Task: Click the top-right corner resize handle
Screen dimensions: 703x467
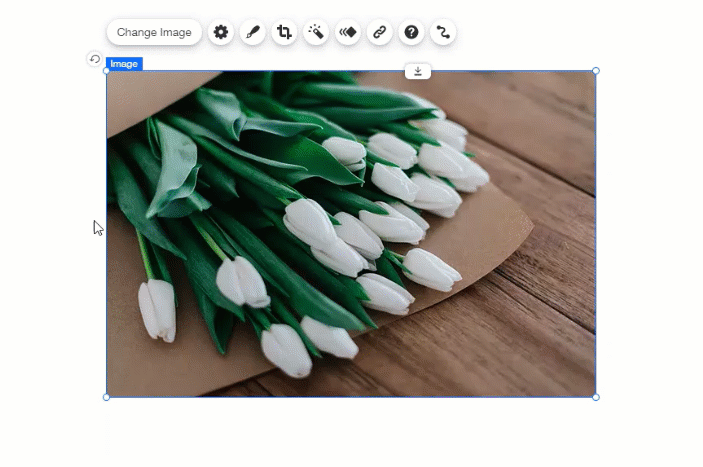Action: pyautogui.click(x=596, y=71)
